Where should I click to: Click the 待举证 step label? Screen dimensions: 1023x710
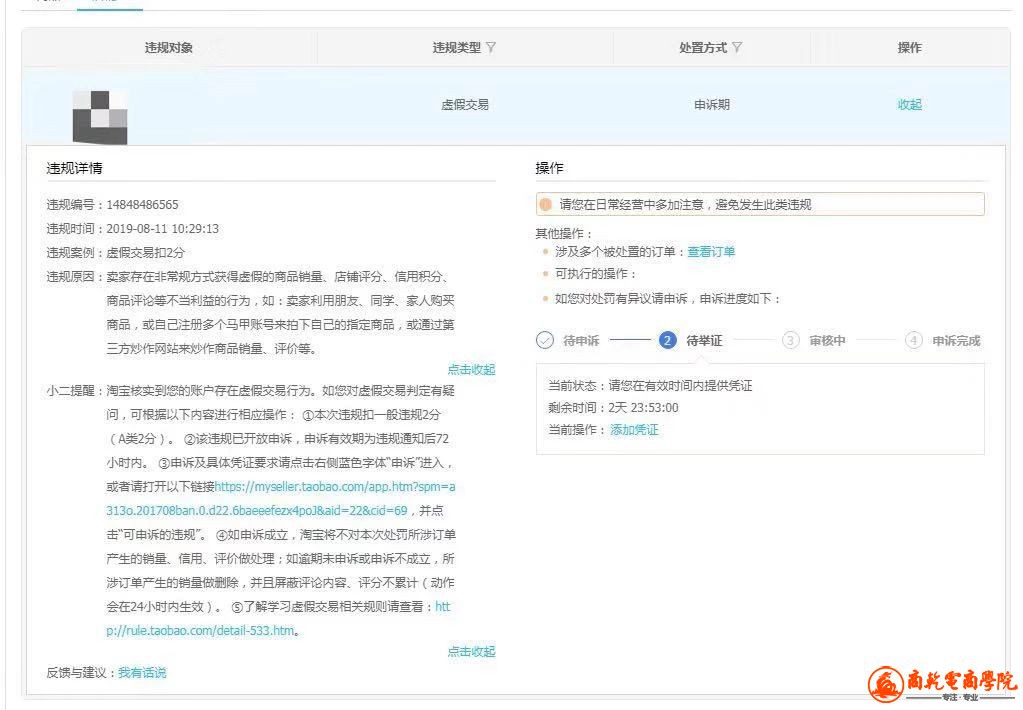click(704, 341)
